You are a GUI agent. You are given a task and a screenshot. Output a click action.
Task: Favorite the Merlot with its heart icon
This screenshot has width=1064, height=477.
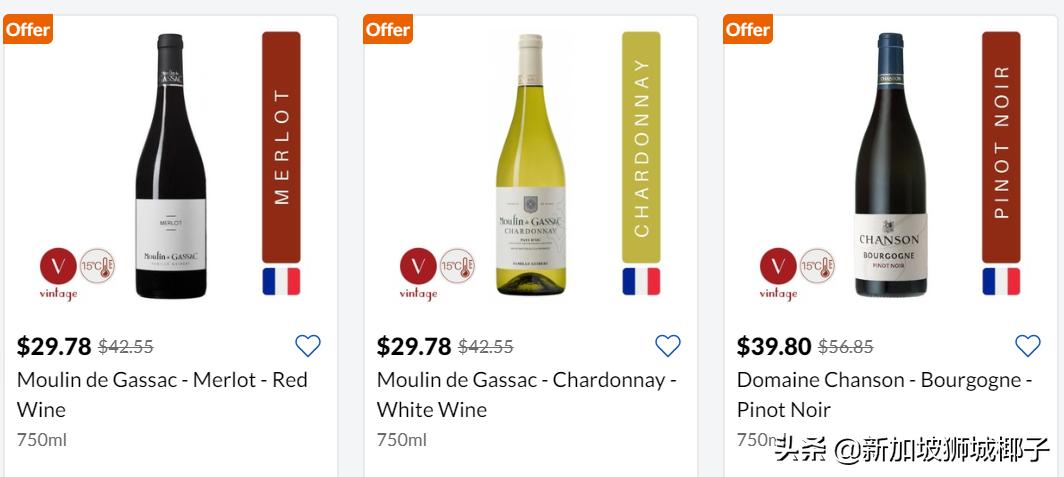click(x=308, y=346)
